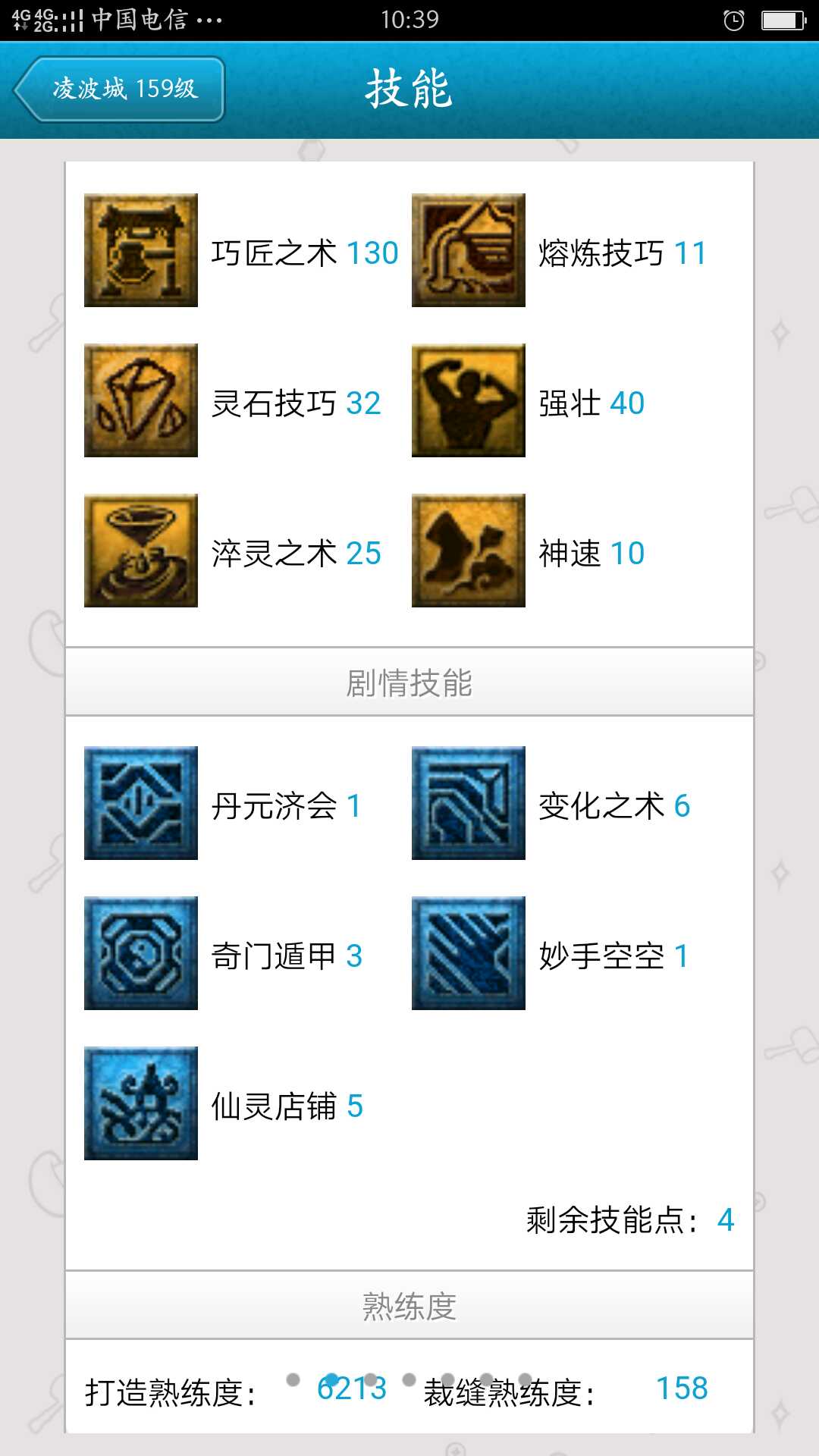This screenshot has width=819, height=1456.
Task: Select the 熔炼技巧 smelting skill icon
Action: tap(469, 250)
